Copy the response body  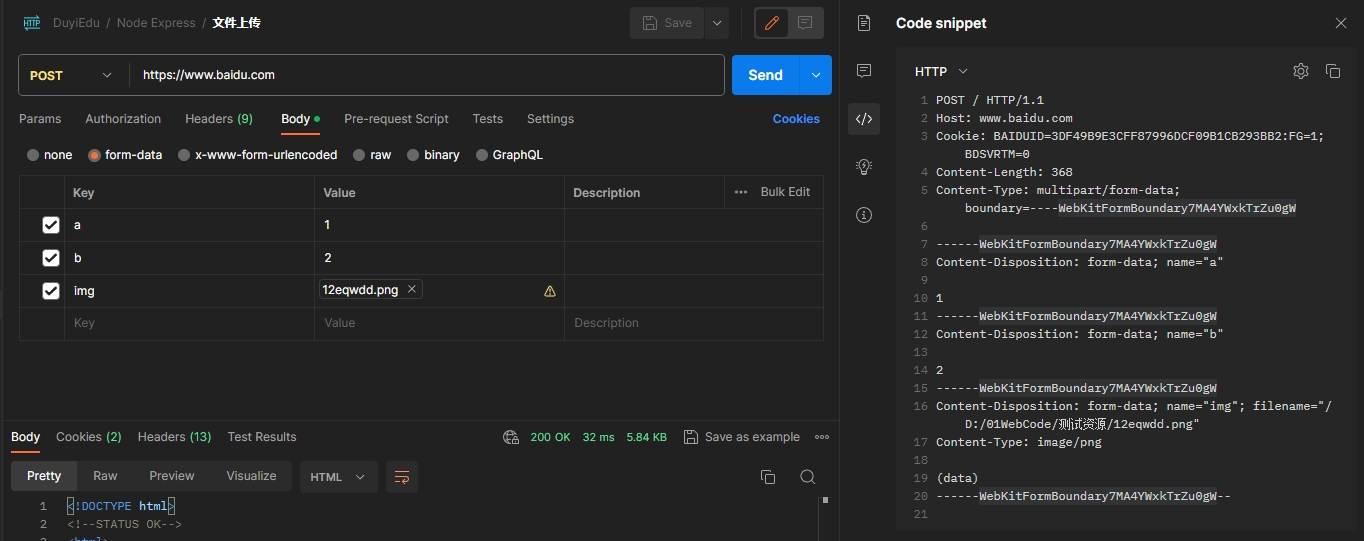pyautogui.click(x=768, y=477)
